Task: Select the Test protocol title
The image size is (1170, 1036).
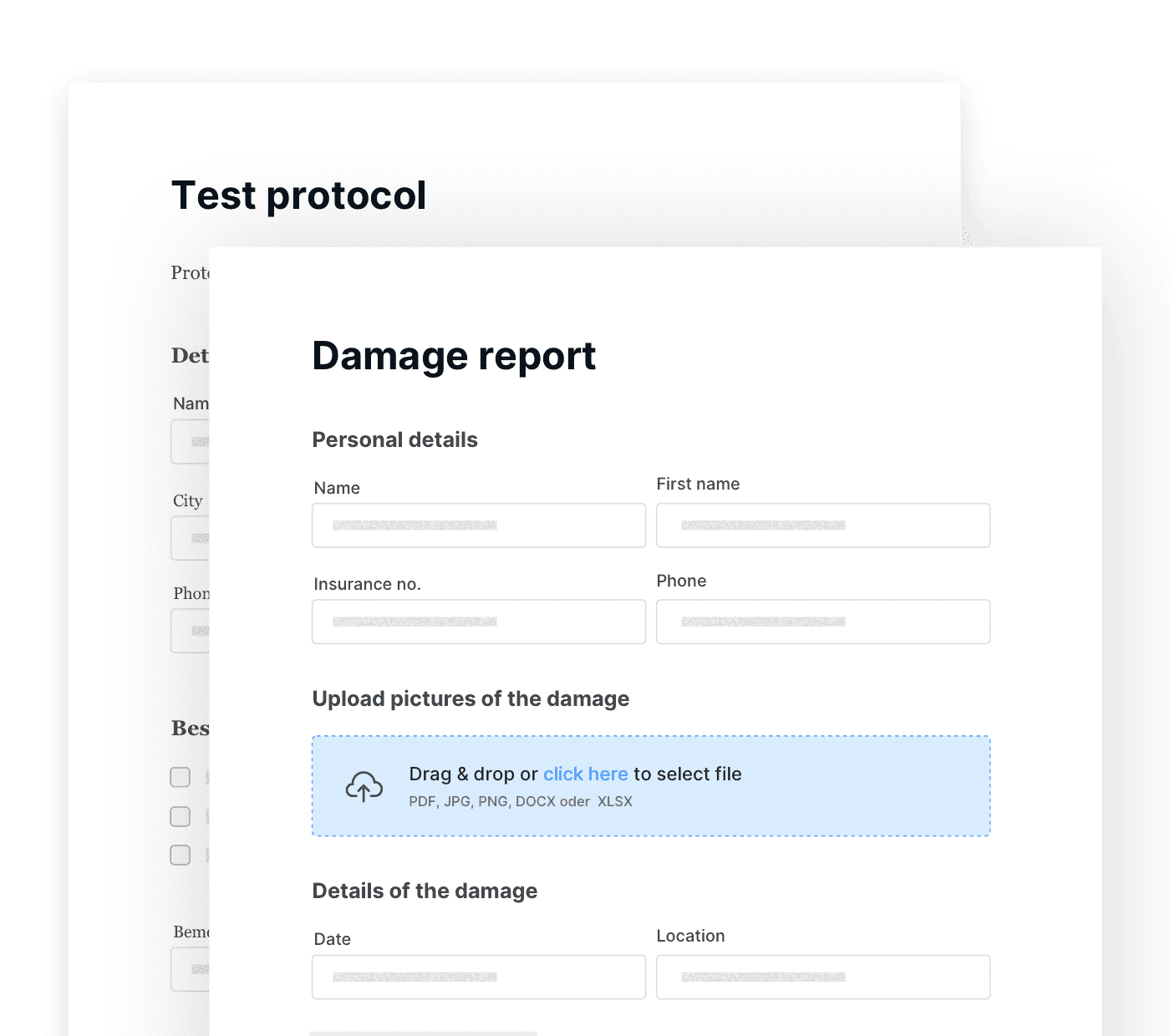Action: click(298, 195)
